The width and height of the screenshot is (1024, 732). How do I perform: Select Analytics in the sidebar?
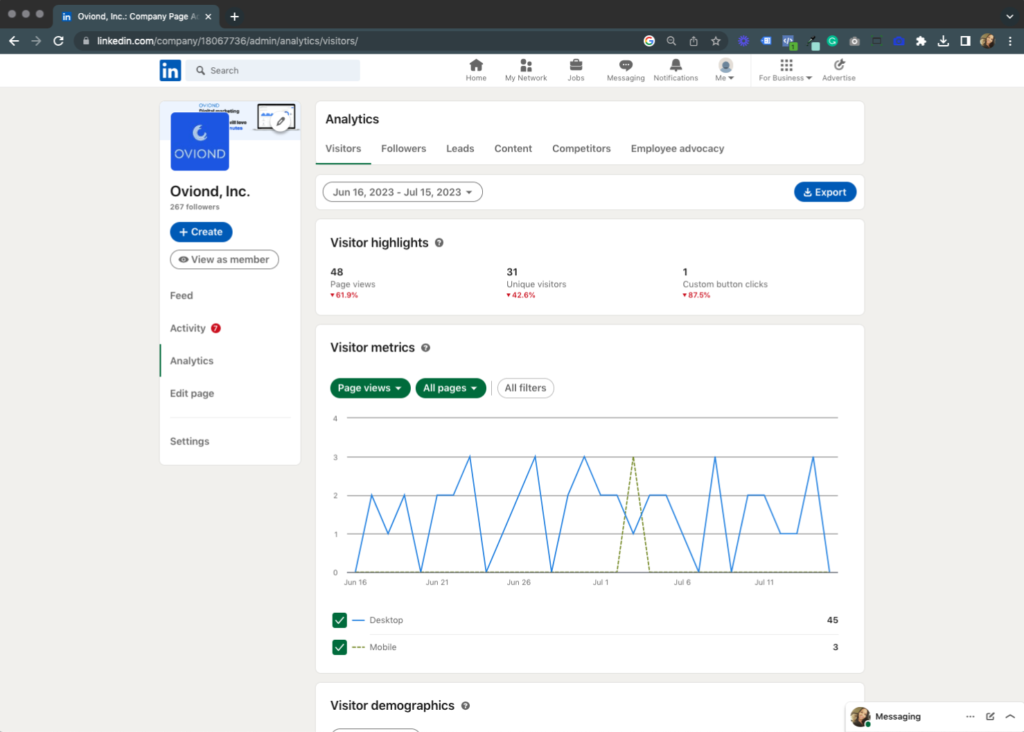pos(191,361)
